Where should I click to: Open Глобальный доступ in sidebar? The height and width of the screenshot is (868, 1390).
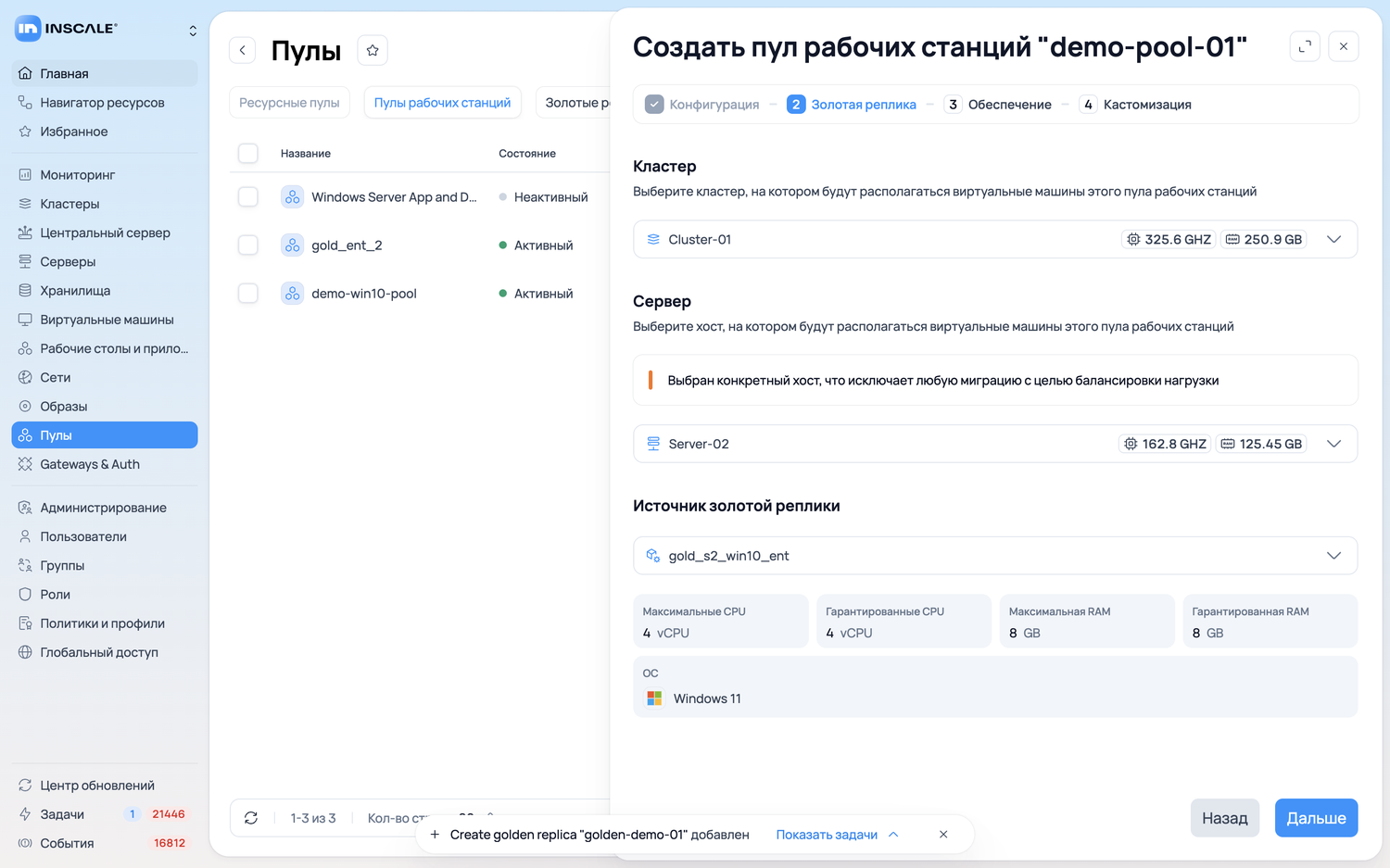(105, 652)
